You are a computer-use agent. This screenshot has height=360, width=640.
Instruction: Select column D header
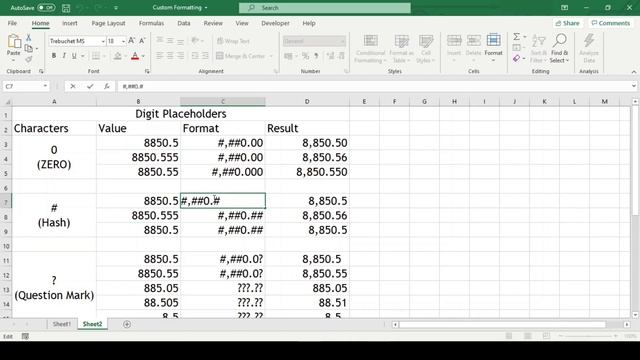point(307,102)
